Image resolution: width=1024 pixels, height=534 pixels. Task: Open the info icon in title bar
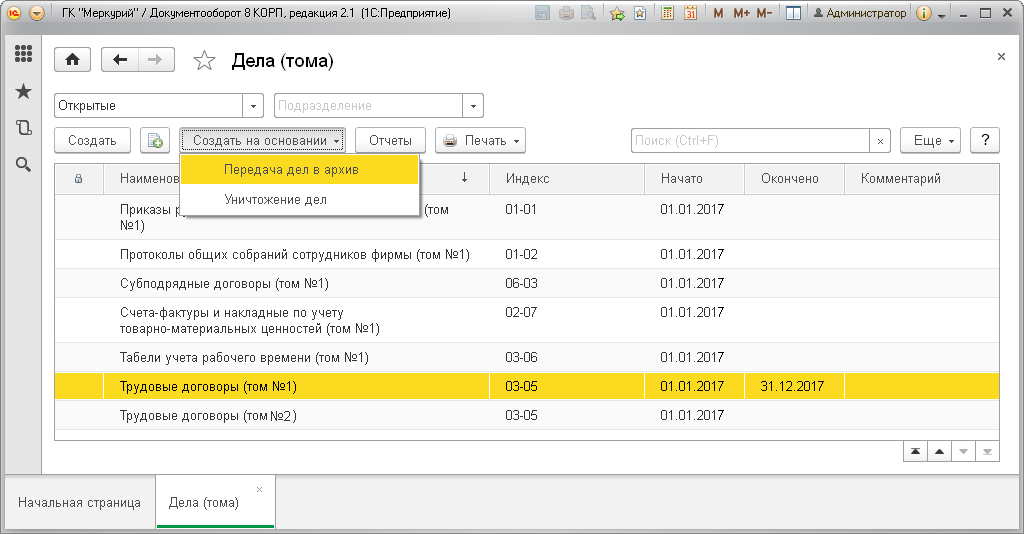923,13
